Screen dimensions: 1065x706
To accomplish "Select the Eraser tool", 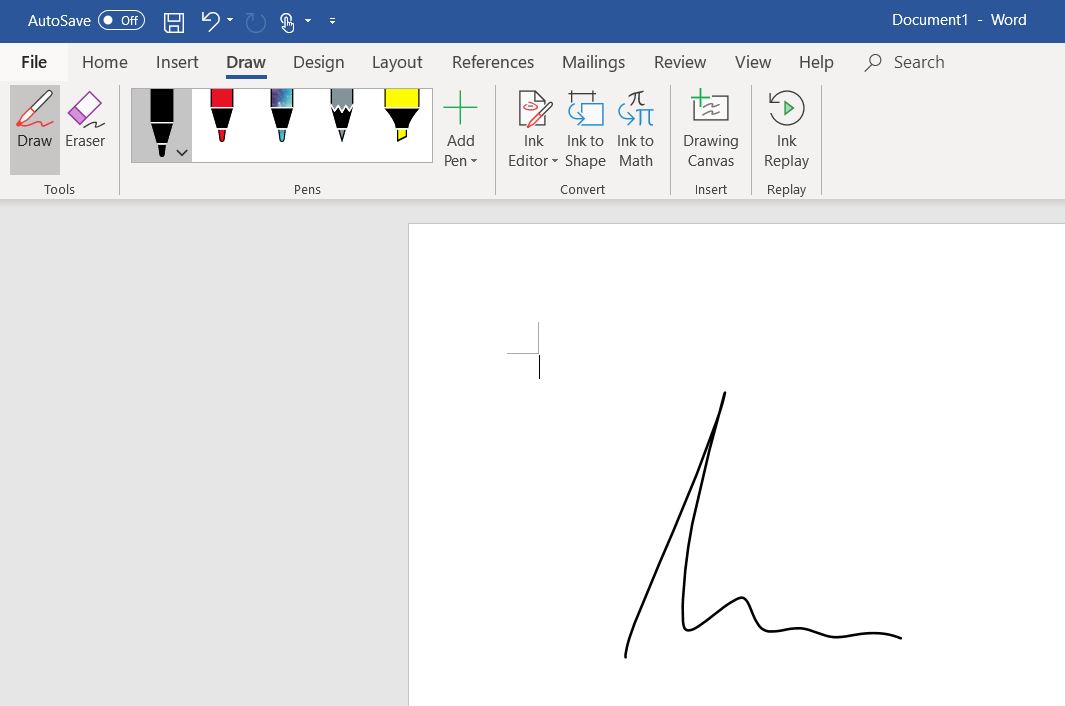I will [x=85, y=121].
